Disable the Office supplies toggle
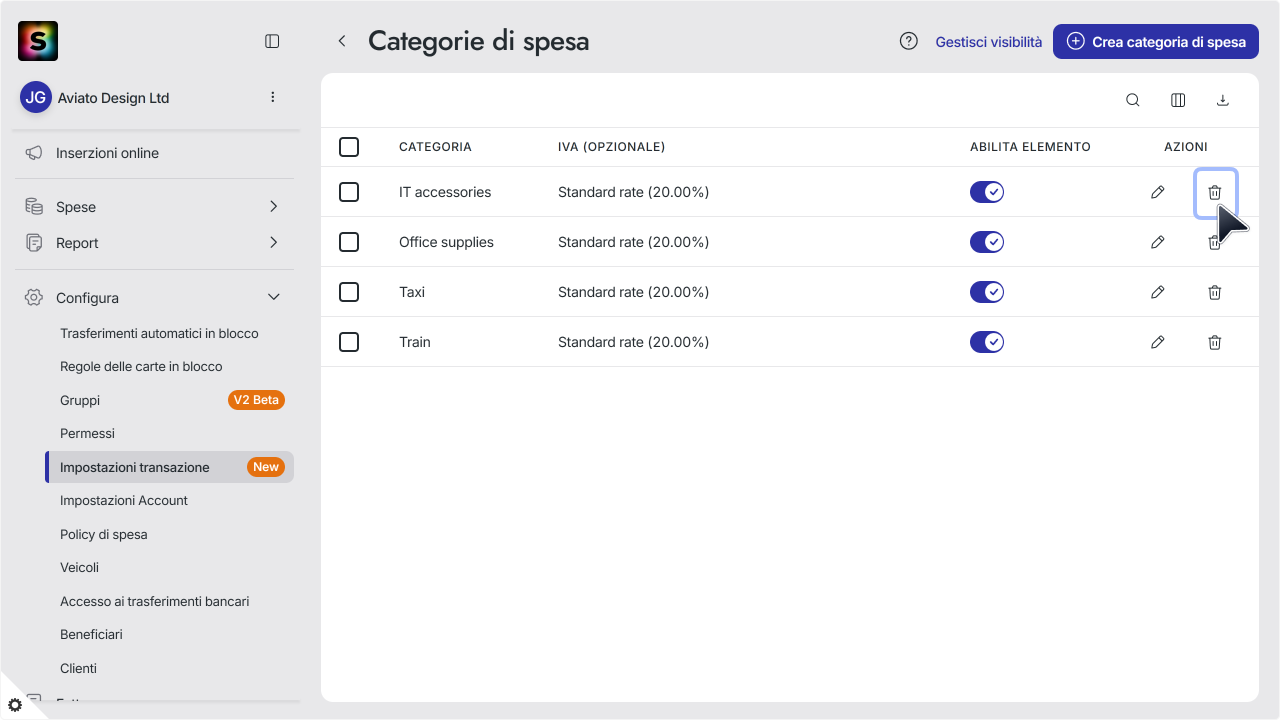This screenshot has height=720, width=1280. (987, 242)
